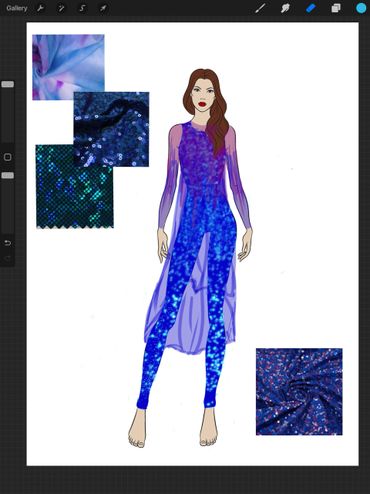Select the Eraser tool
370x494 pixels.
pyautogui.click(x=311, y=8)
